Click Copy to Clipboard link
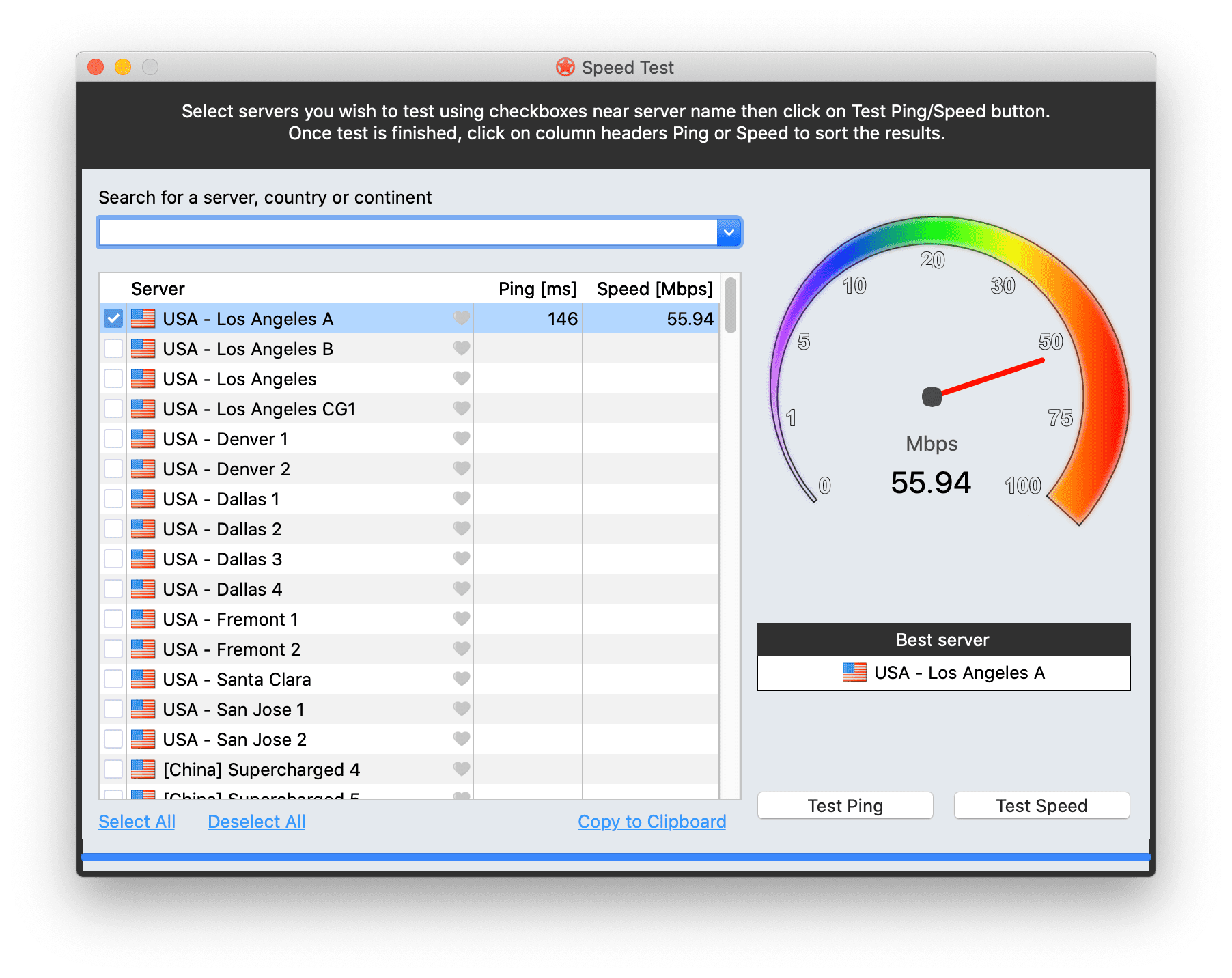Viewport: 1232px width, 978px height. (x=652, y=822)
